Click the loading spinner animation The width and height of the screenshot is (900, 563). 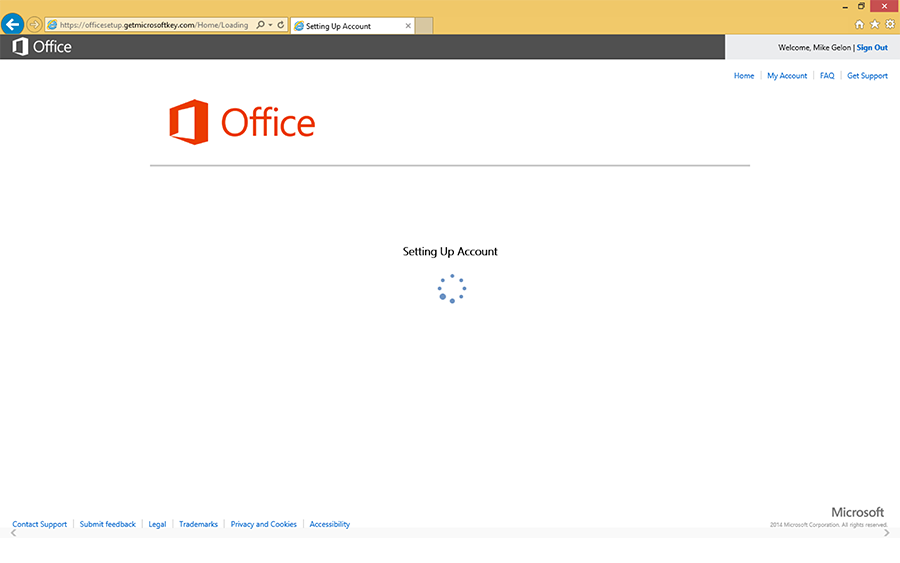pyautogui.click(x=452, y=289)
